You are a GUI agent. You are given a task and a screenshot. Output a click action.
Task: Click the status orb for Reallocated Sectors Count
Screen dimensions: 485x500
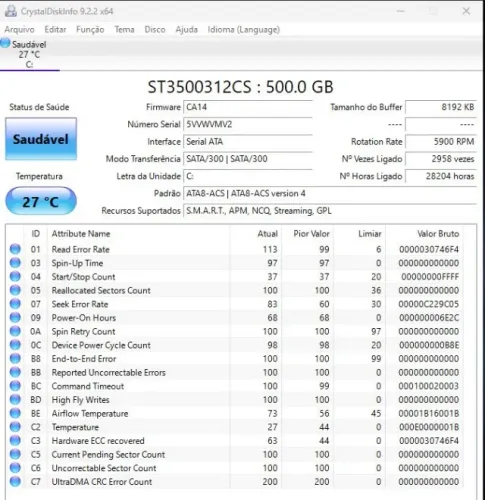pyautogui.click(x=15, y=290)
